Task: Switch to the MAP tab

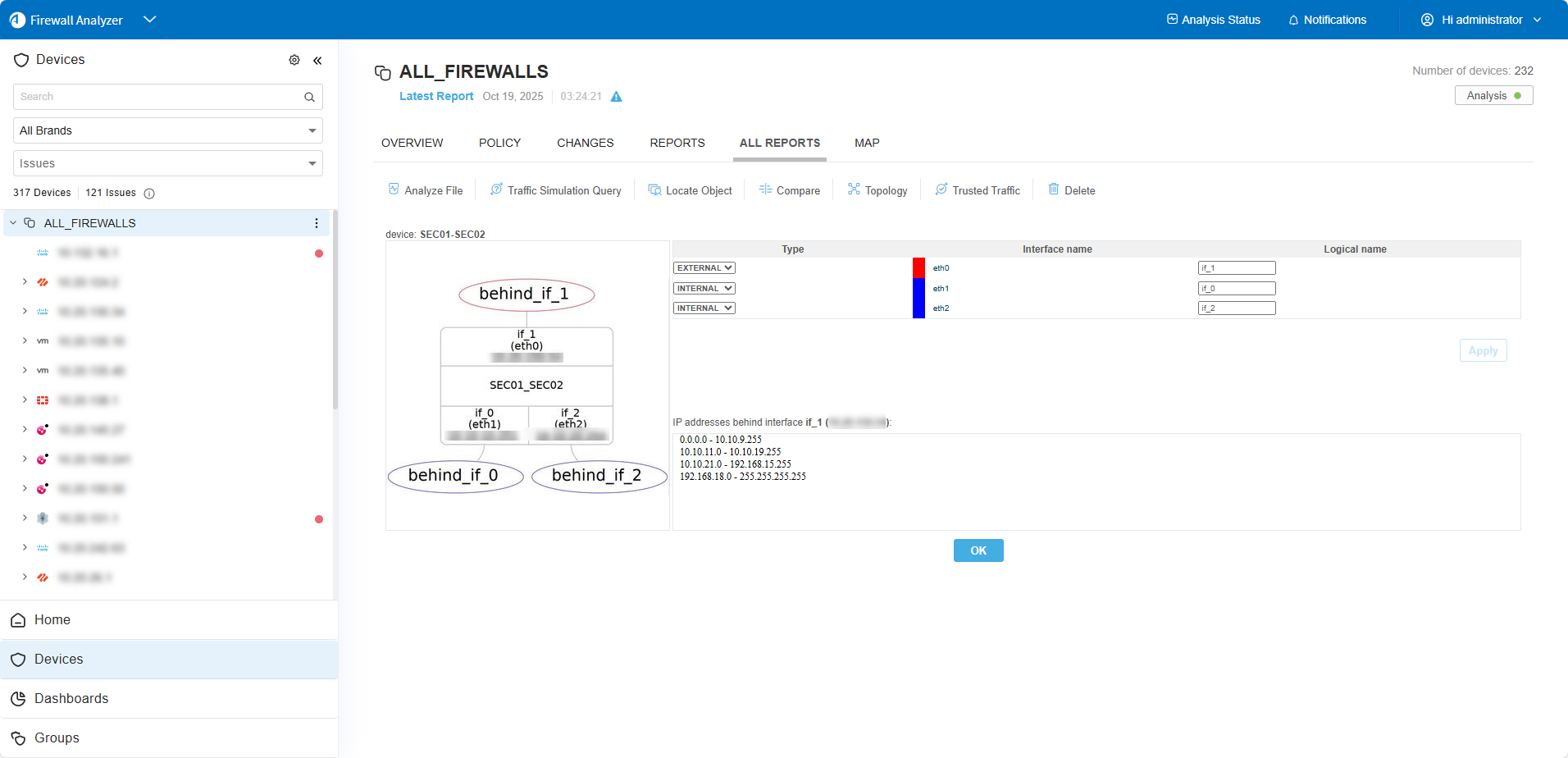Action: [866, 143]
